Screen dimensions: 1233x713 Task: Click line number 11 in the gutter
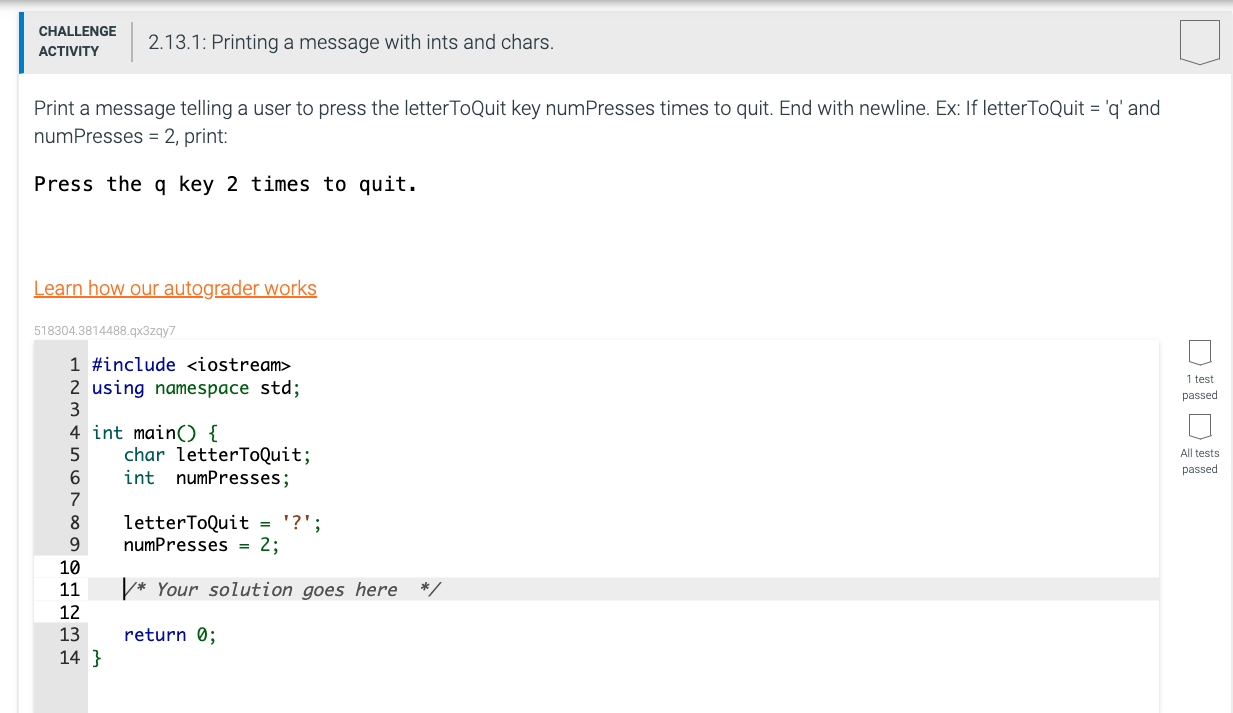coord(70,589)
